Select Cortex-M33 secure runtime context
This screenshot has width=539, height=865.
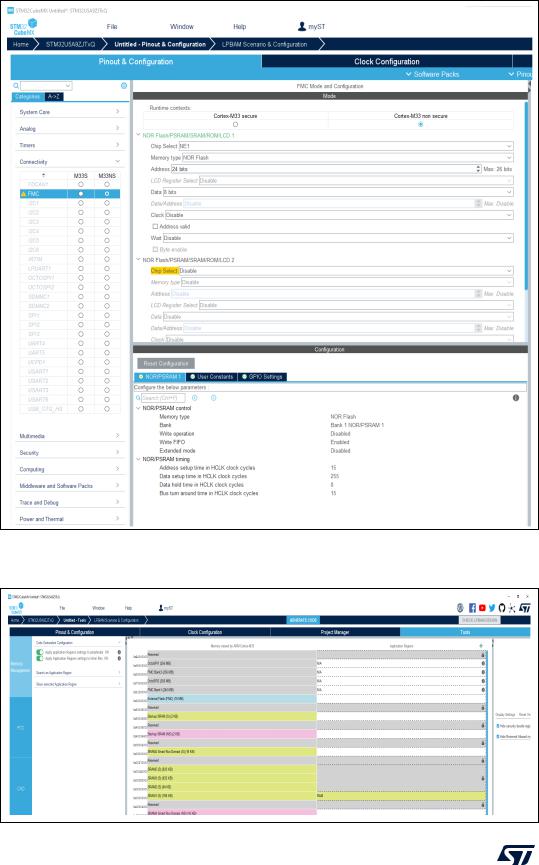pyautogui.click(x=236, y=125)
